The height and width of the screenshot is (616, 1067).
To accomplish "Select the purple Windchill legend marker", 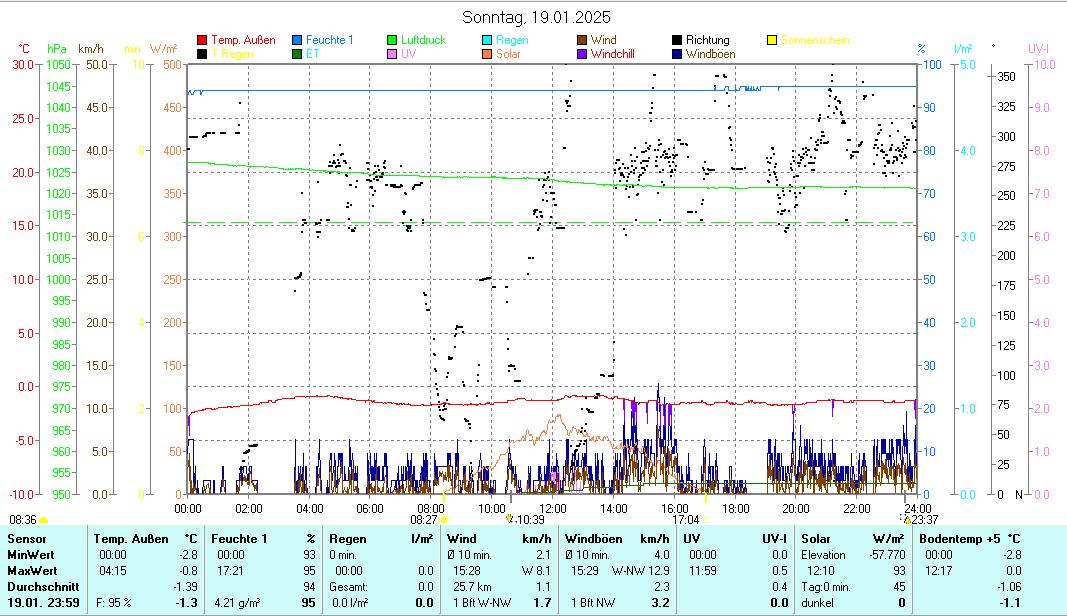I will pos(582,54).
